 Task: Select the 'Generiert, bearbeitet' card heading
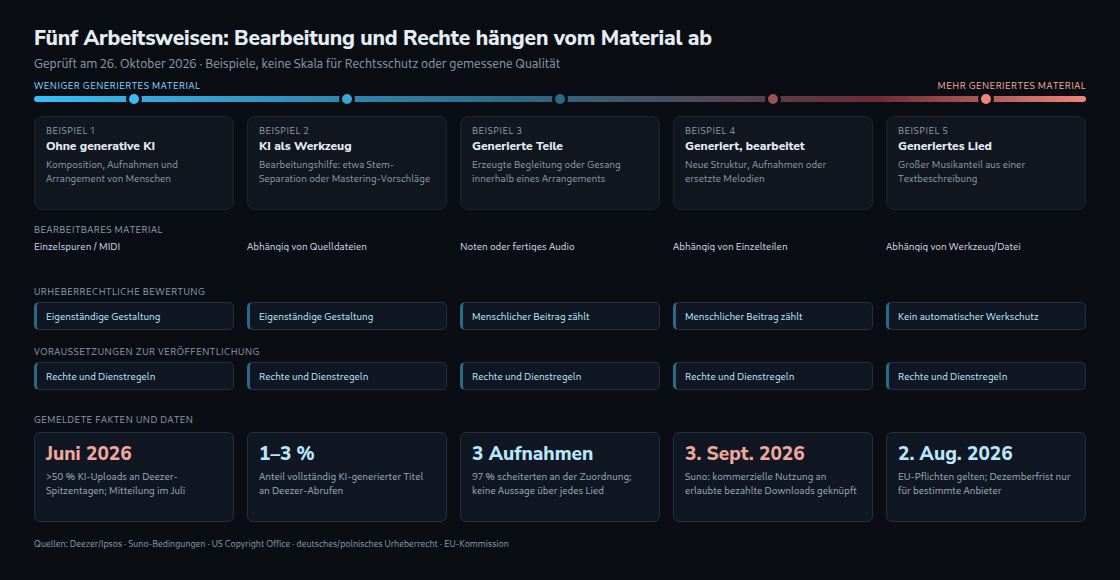(x=745, y=146)
